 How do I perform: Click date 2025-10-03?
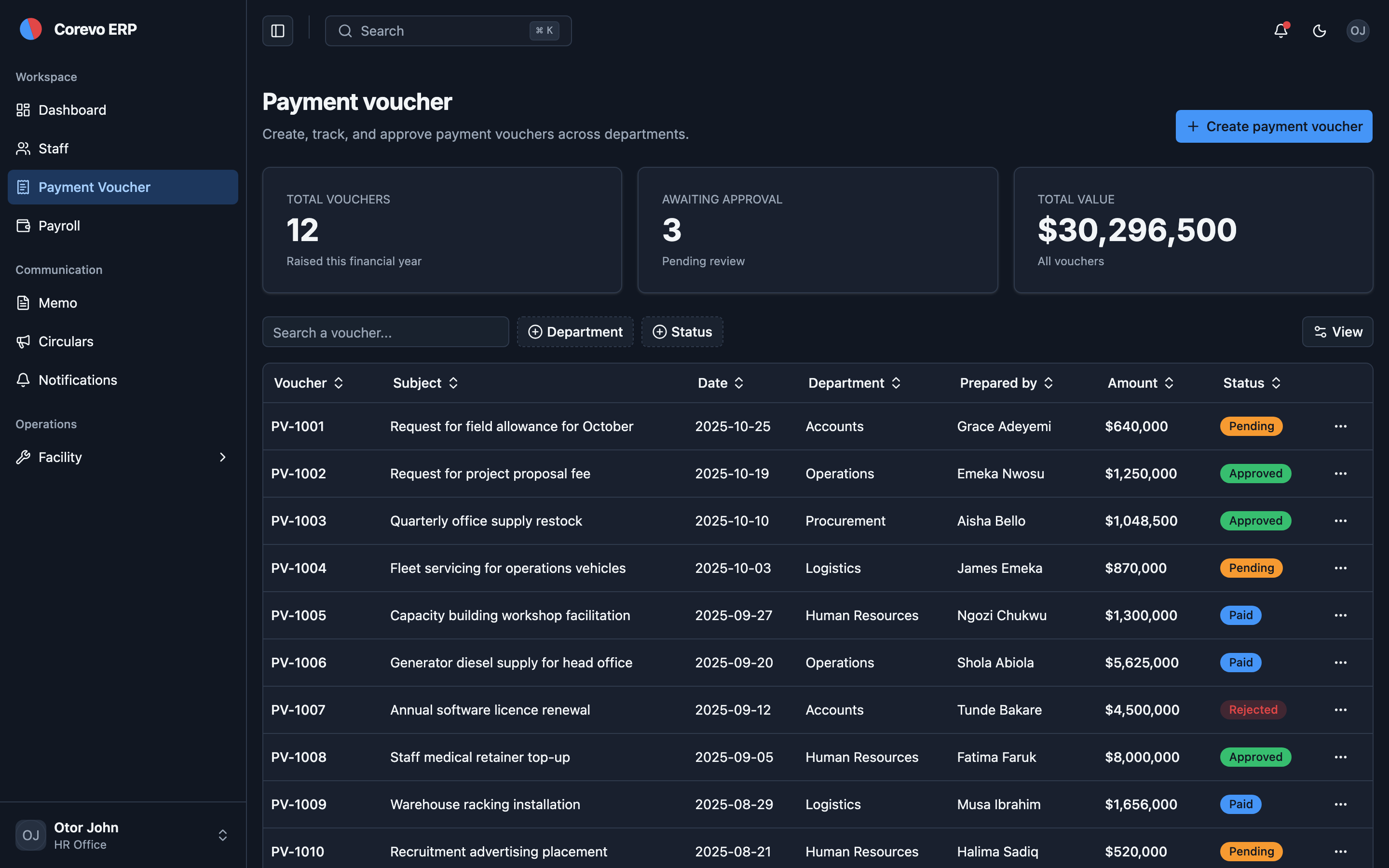733,569
